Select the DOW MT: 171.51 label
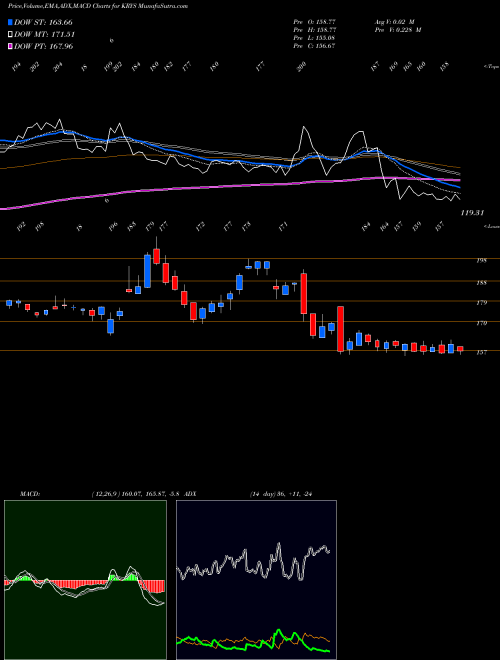This screenshot has height=660, width=500. point(45,35)
